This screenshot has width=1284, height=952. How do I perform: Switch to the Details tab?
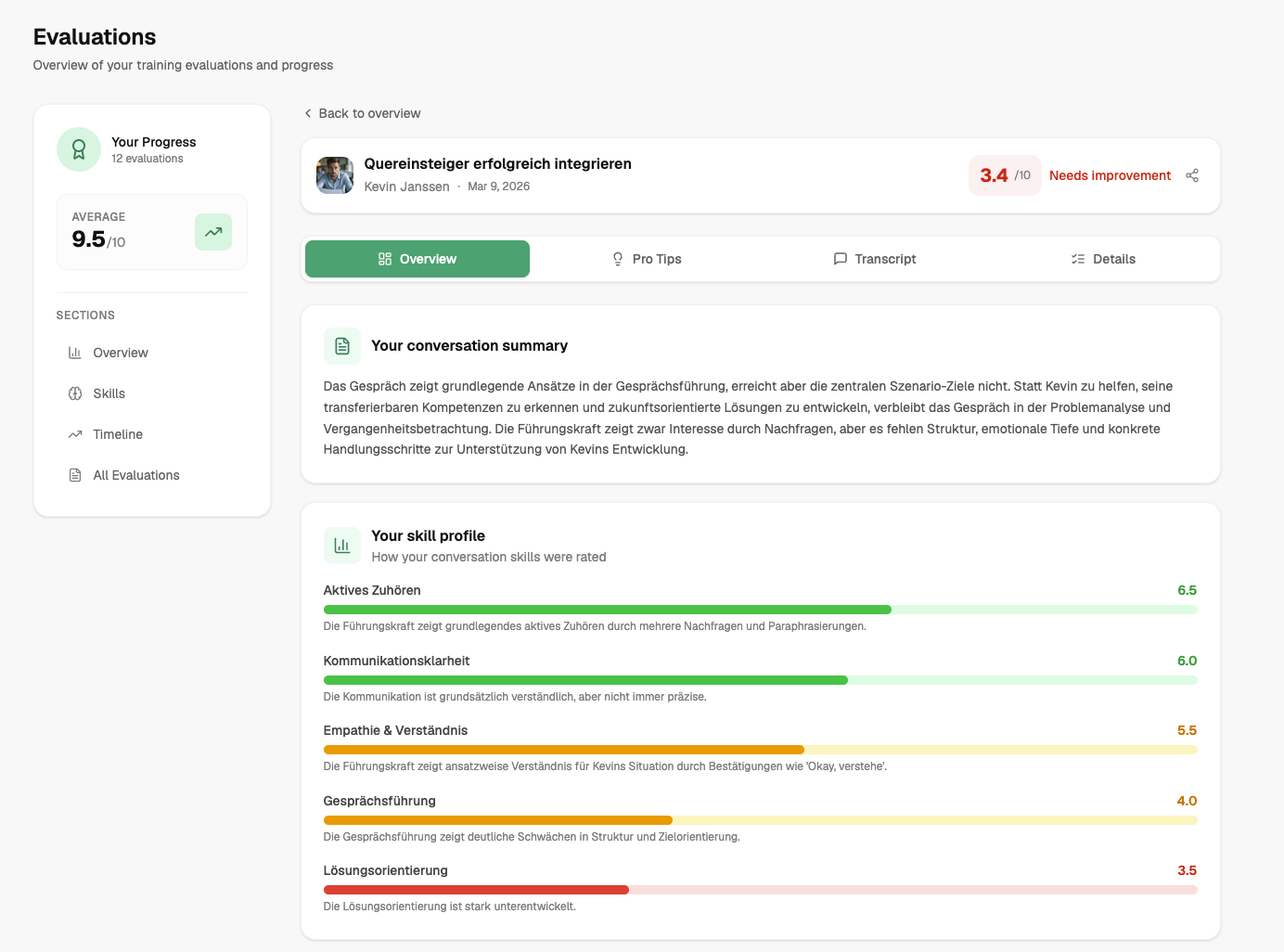click(1103, 259)
